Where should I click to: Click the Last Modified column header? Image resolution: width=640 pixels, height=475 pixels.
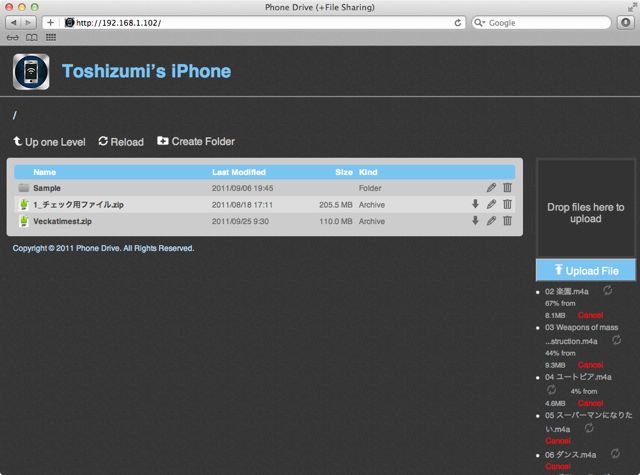tap(239, 172)
